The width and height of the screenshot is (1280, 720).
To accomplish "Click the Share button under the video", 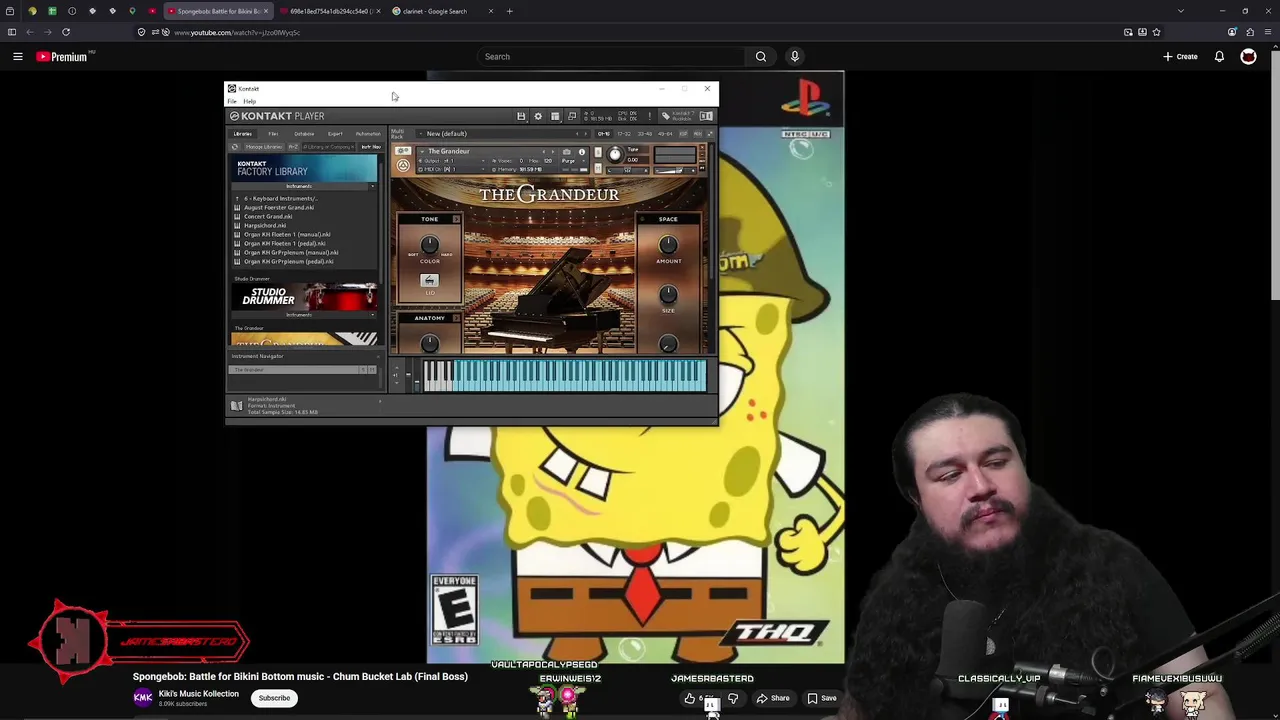I will tap(773, 699).
